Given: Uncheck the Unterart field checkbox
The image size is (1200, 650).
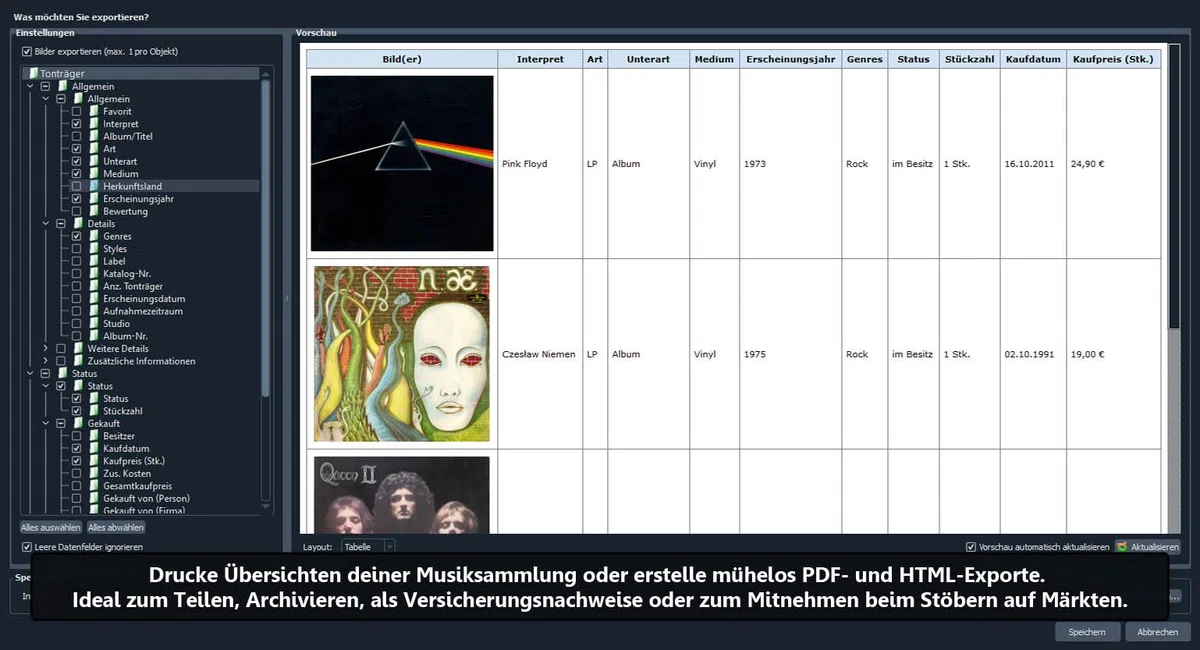Looking at the screenshot, I should (x=77, y=161).
